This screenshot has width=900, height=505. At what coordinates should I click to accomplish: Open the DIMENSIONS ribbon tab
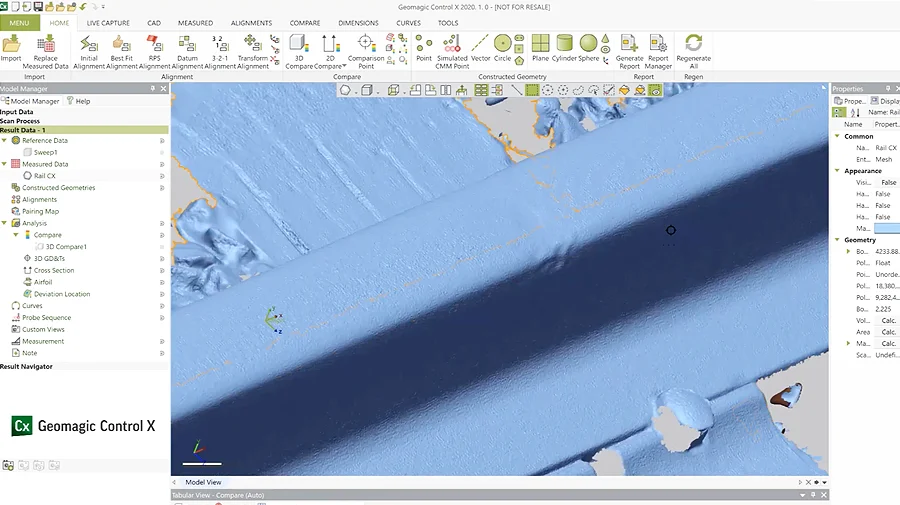pyautogui.click(x=358, y=22)
